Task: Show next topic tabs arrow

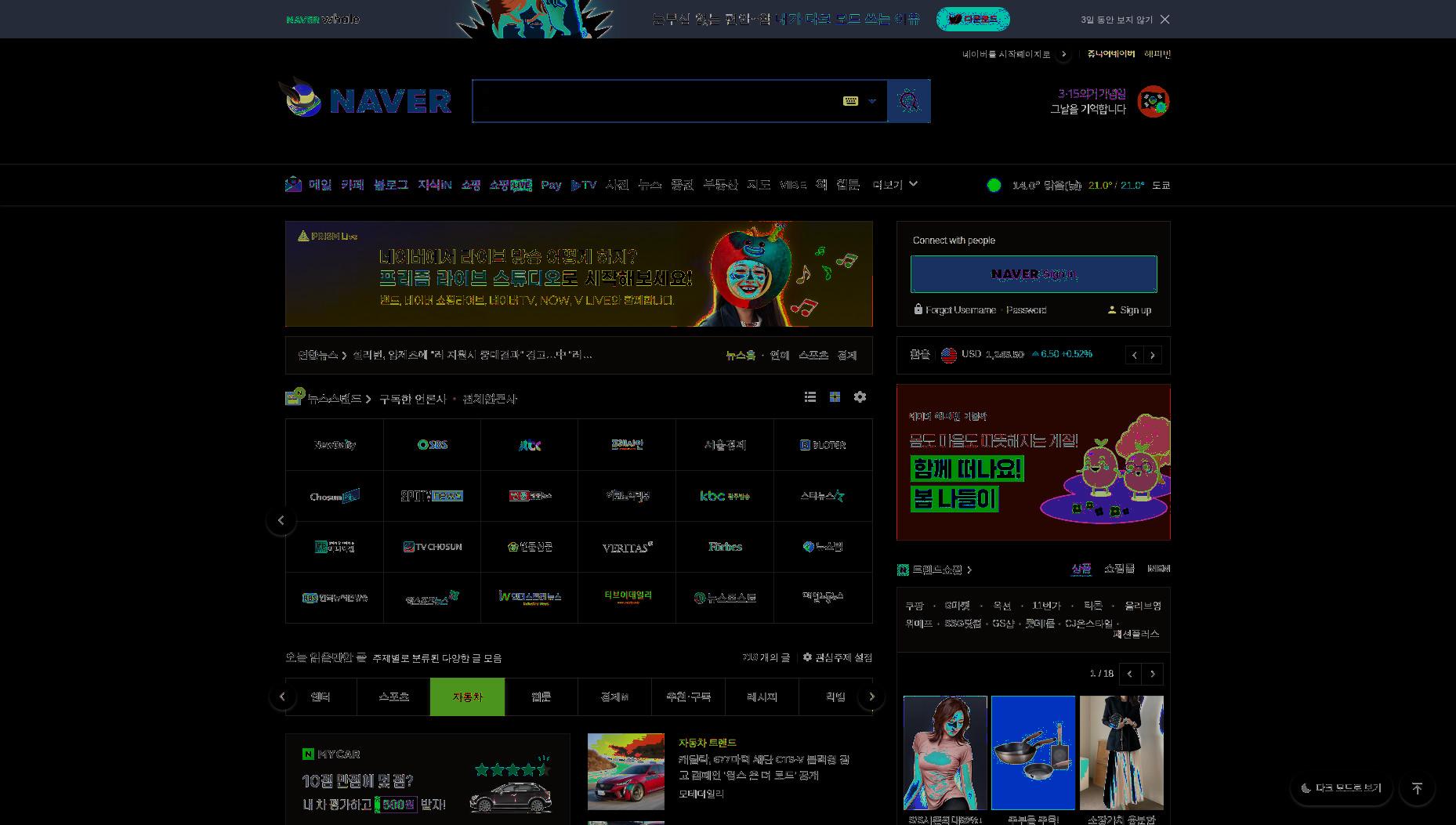Action: (871, 697)
